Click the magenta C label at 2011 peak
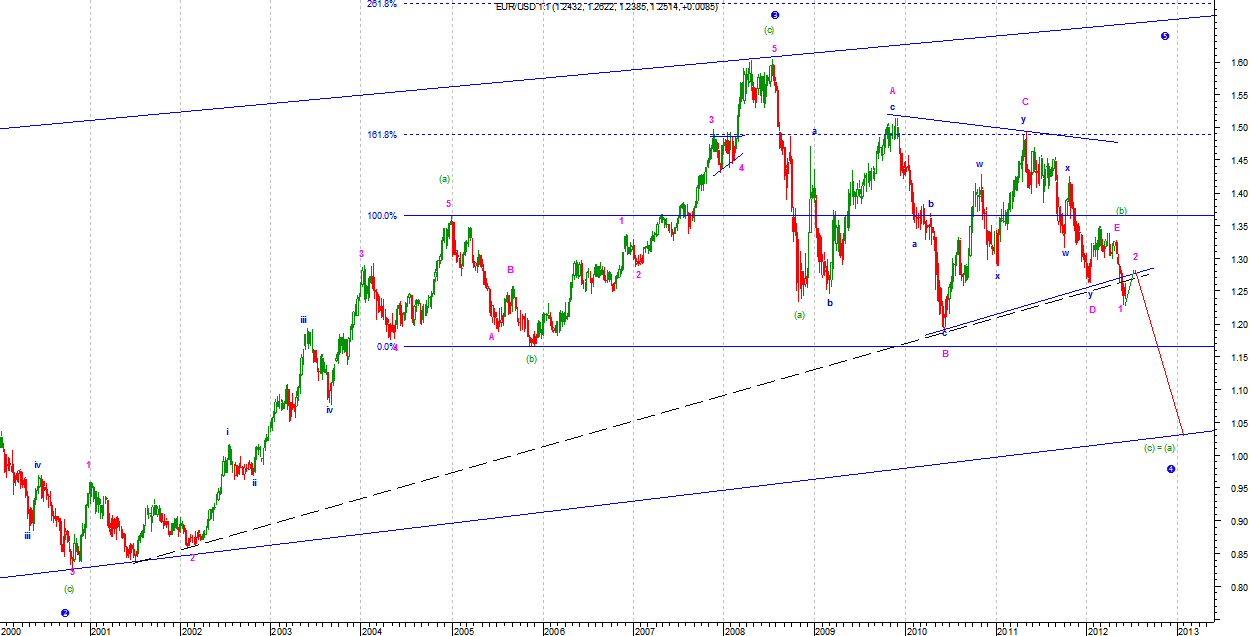 (1025, 101)
